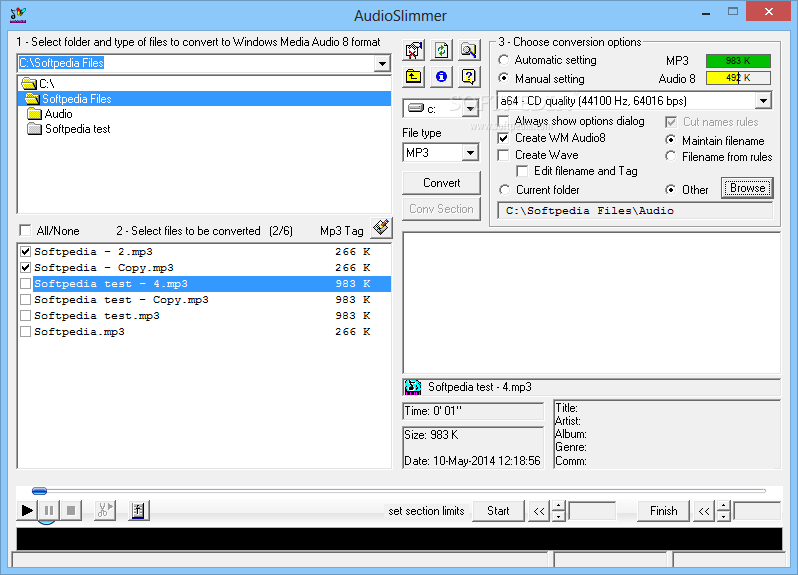Screen dimensions: 798x575
Task: Choose Filename from rules option
Action: [x=671, y=156]
